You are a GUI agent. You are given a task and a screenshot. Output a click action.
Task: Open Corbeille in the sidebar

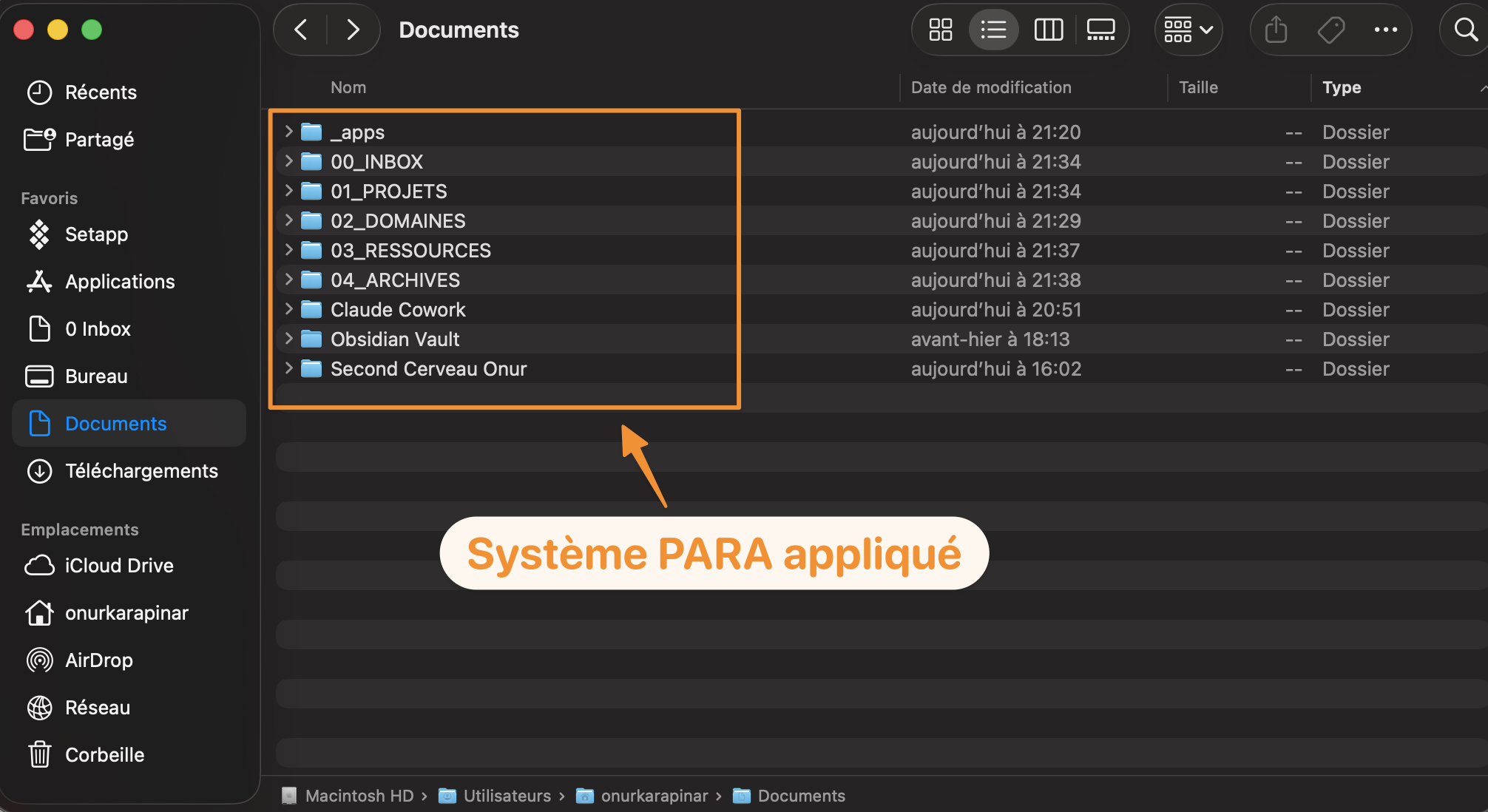pos(129,755)
